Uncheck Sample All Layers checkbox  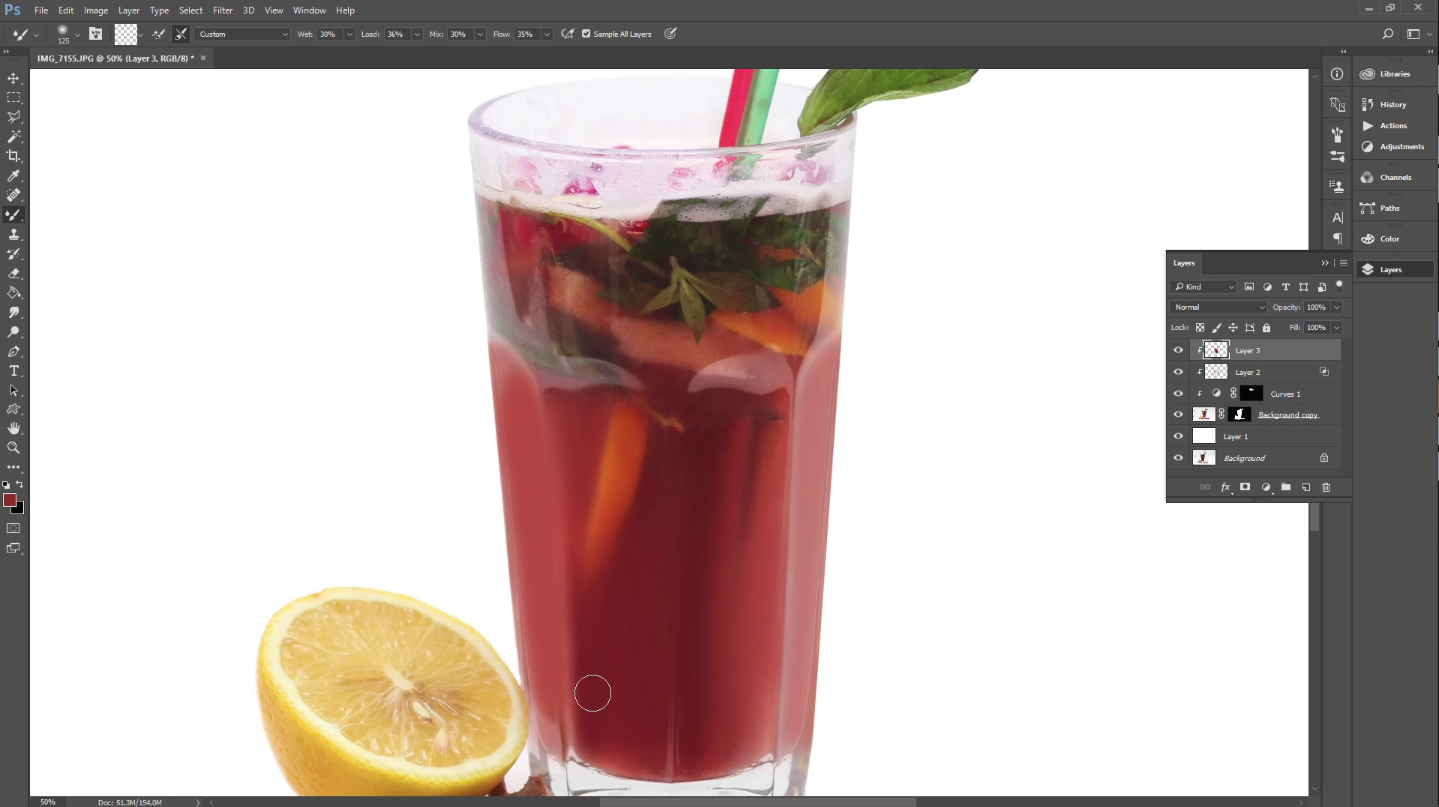click(586, 34)
